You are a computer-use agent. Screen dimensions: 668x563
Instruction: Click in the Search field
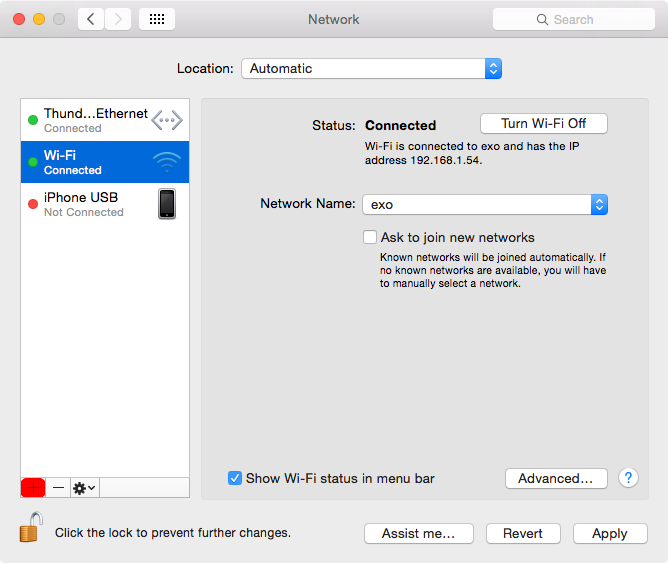573,19
